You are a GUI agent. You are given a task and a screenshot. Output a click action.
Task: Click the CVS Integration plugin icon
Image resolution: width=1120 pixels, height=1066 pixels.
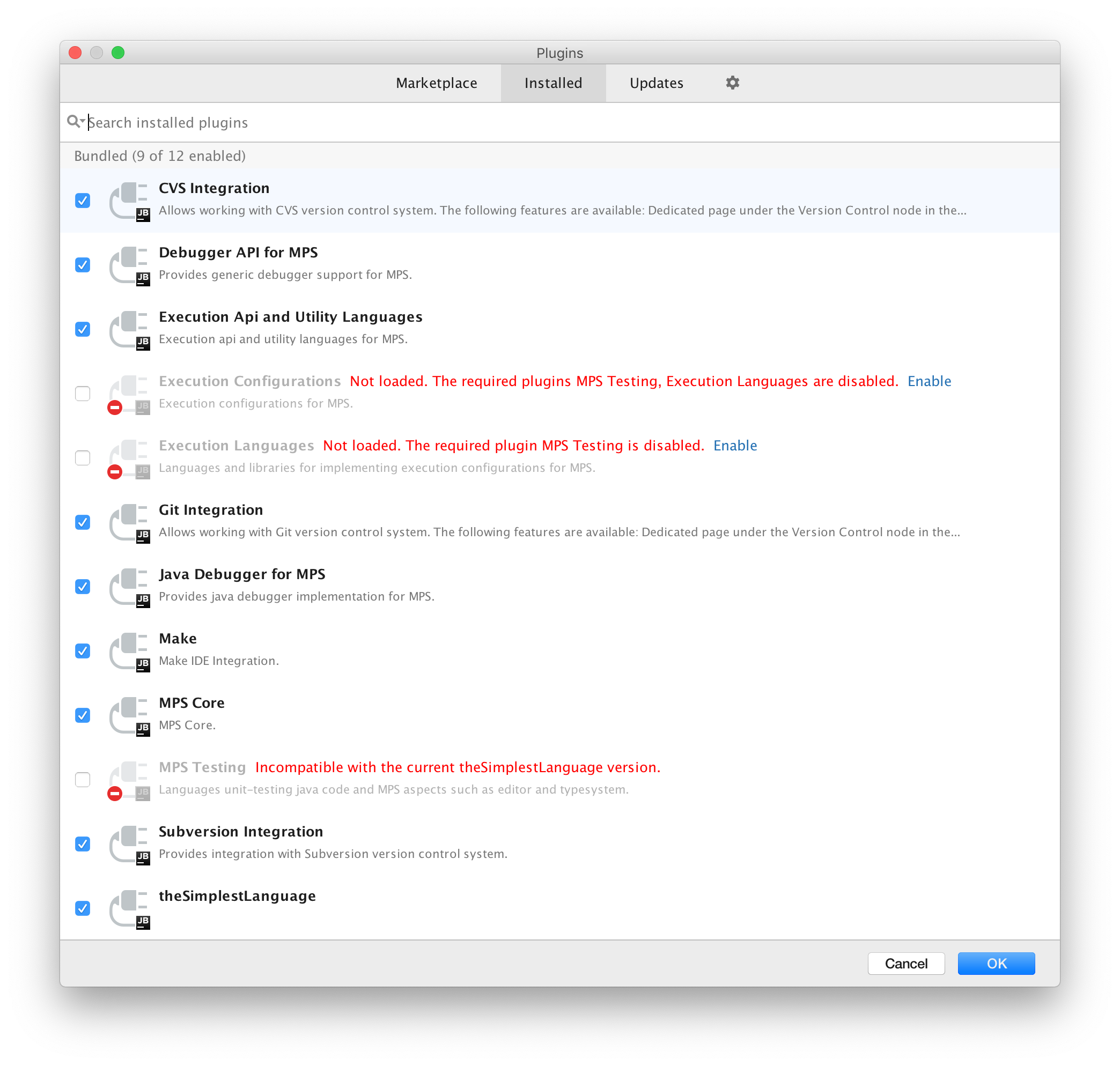129,199
